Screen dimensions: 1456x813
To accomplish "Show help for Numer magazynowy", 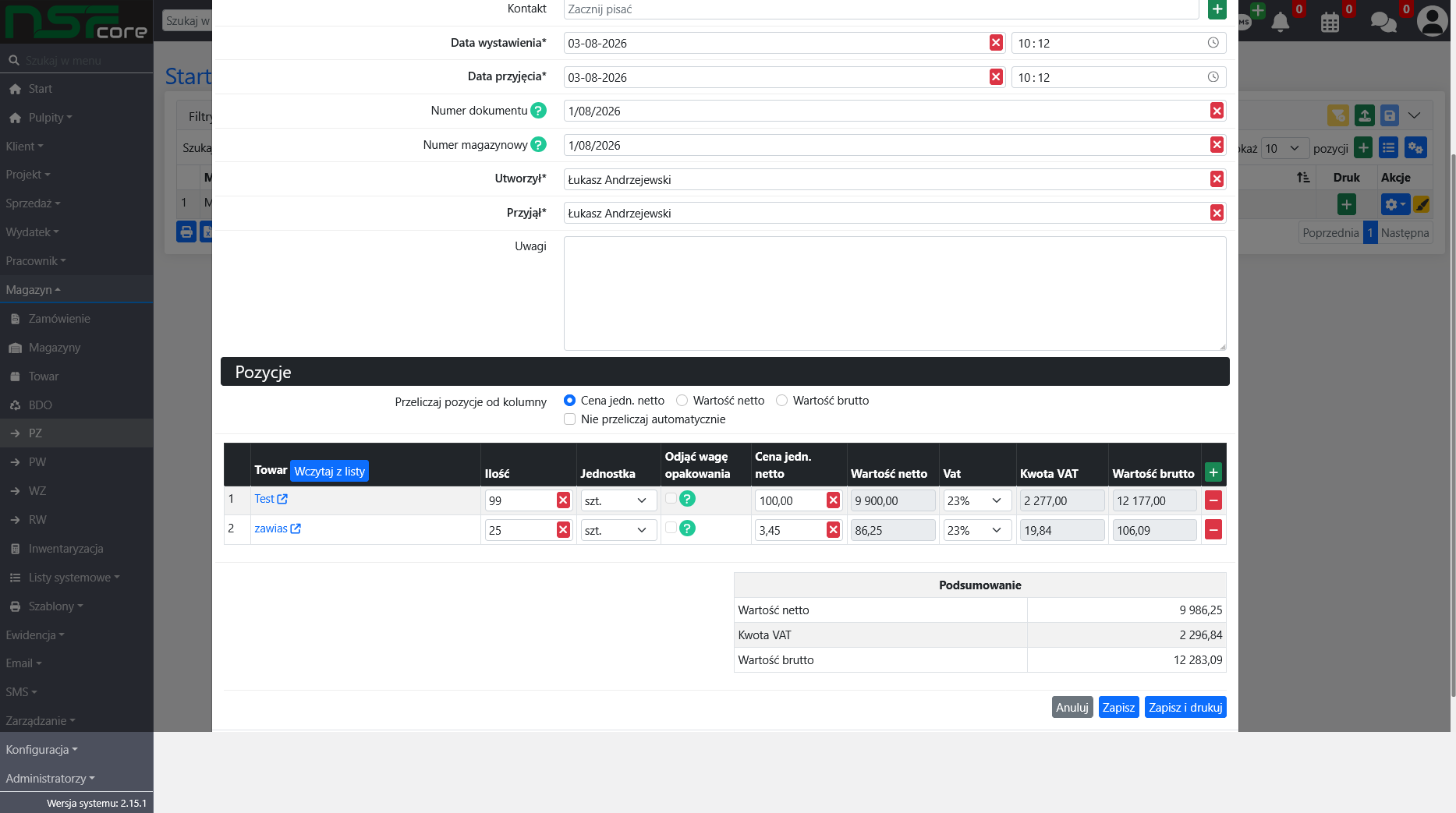I will pos(538,144).
